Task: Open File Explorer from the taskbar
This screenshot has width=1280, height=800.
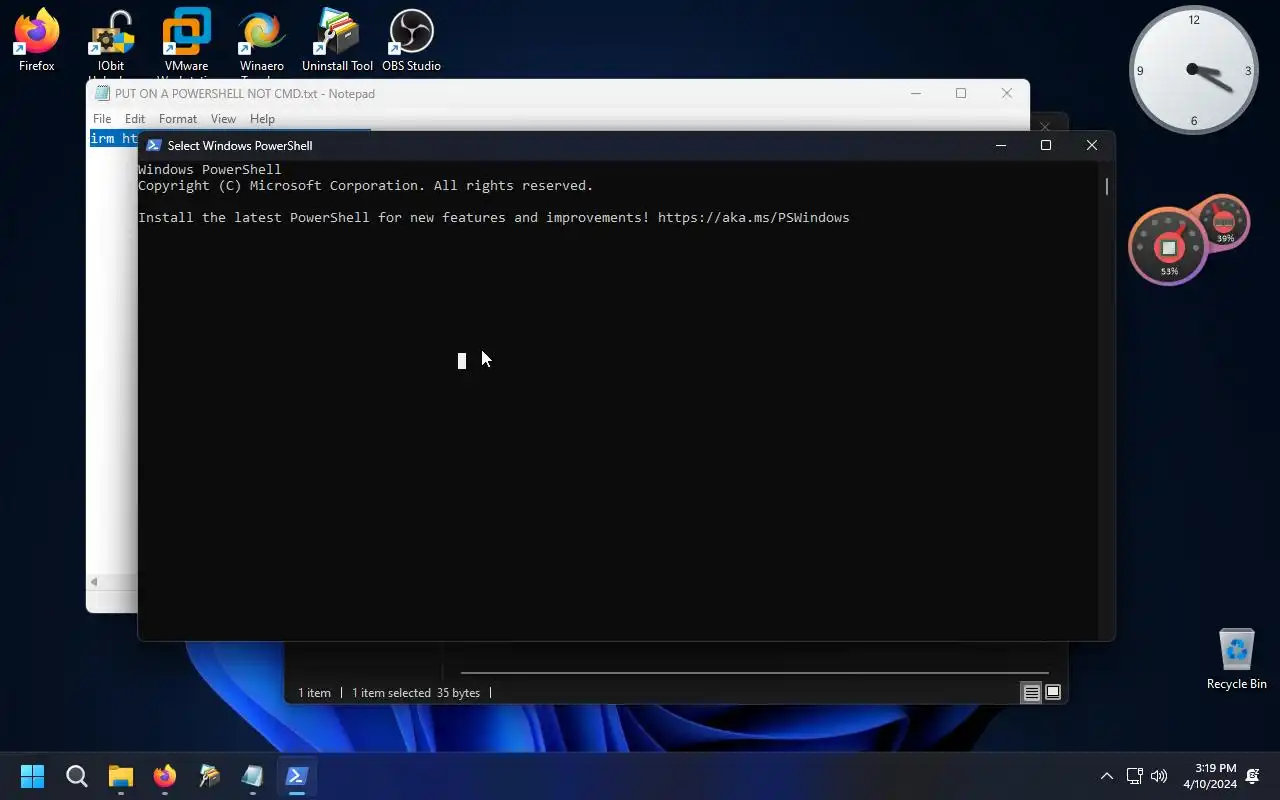Action: (x=120, y=776)
